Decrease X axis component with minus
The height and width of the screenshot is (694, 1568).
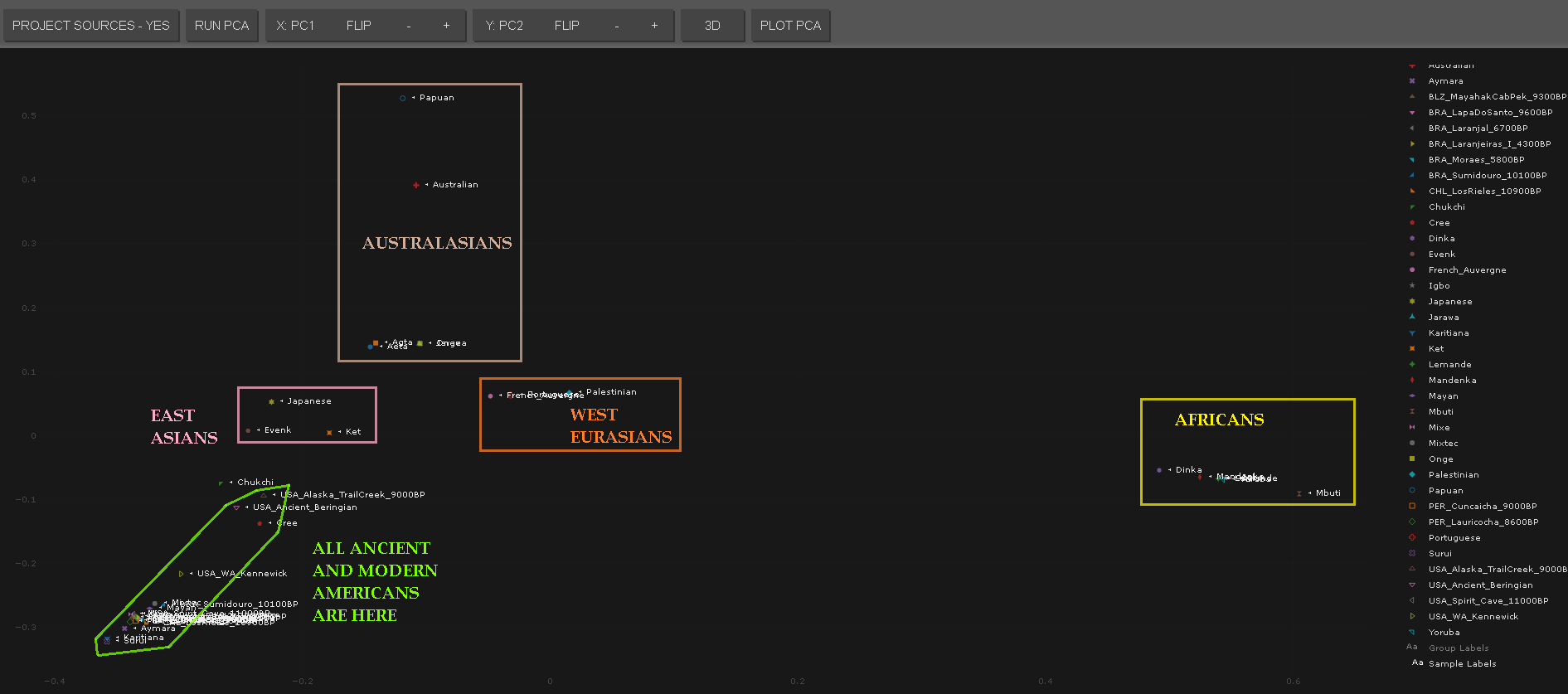tap(409, 26)
